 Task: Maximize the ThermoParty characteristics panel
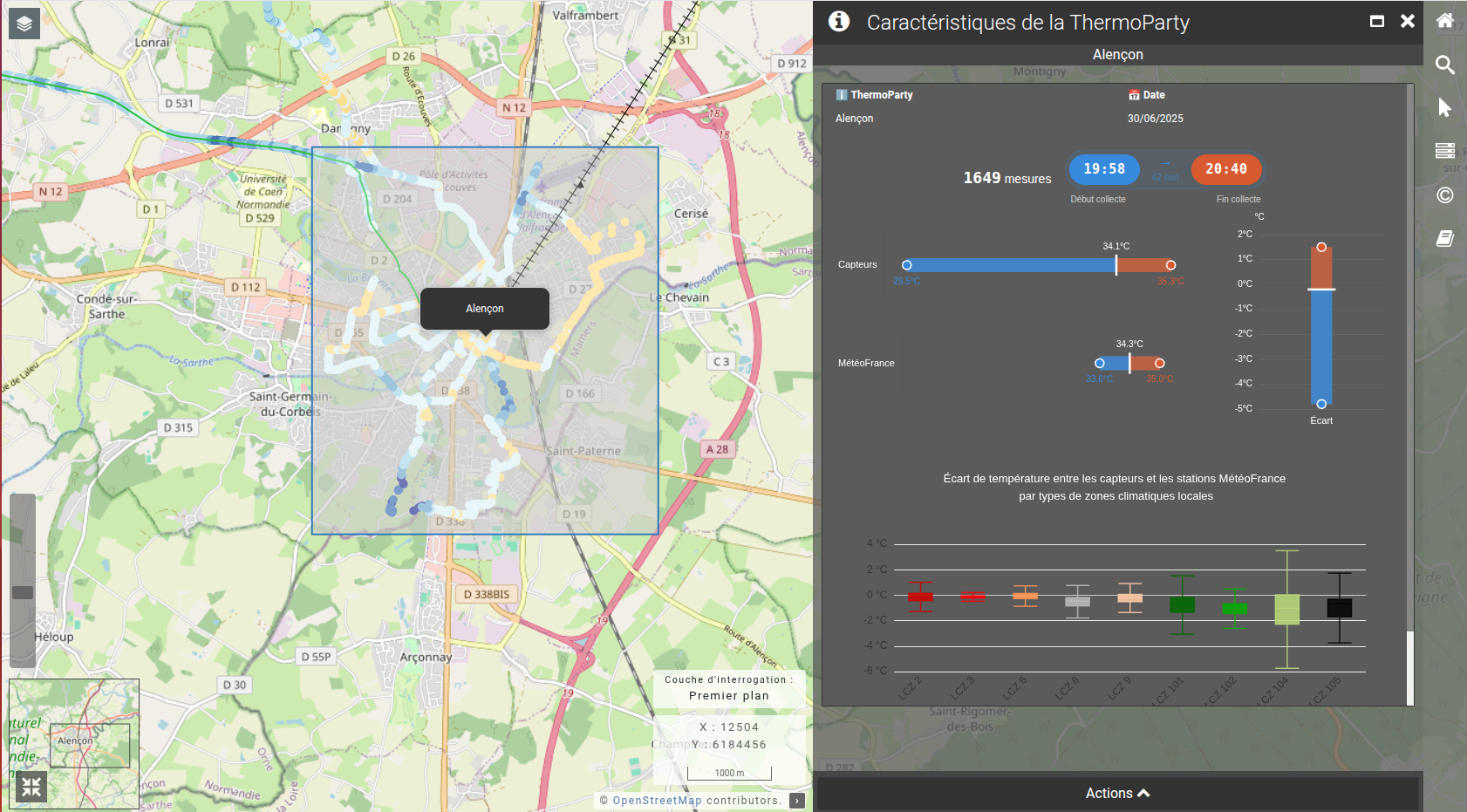point(1377,22)
